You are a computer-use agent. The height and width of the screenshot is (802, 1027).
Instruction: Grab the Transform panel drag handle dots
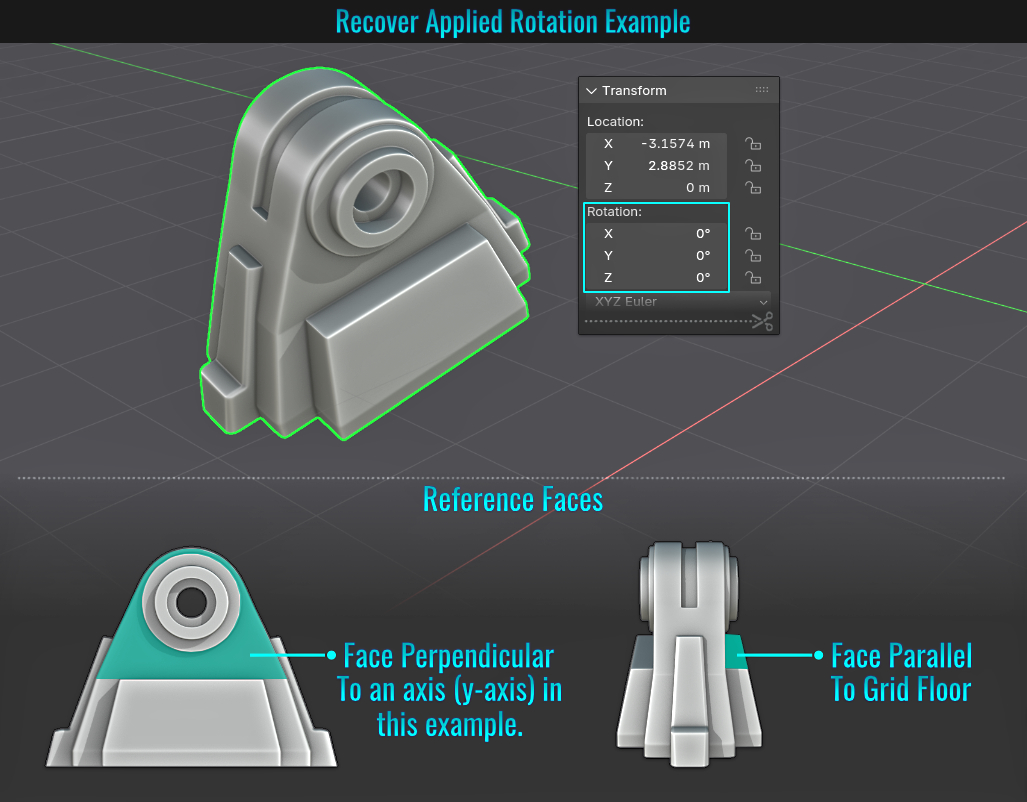point(762,90)
